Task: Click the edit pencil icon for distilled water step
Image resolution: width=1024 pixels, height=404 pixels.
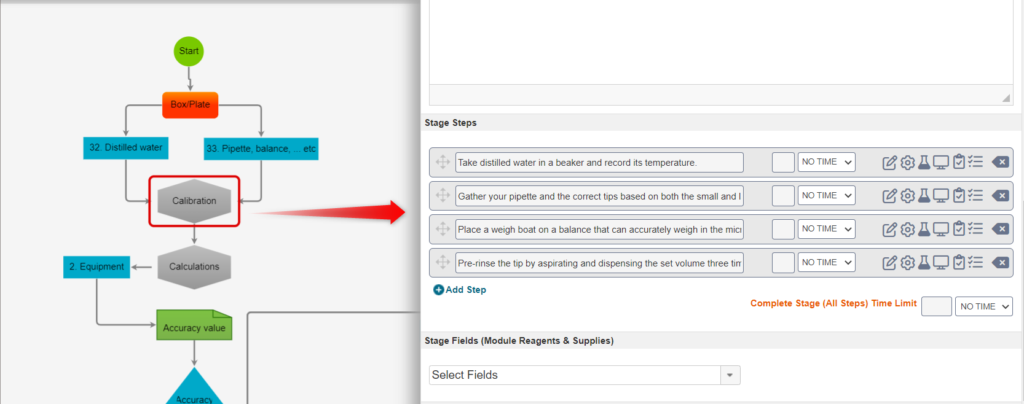Action: (x=889, y=163)
